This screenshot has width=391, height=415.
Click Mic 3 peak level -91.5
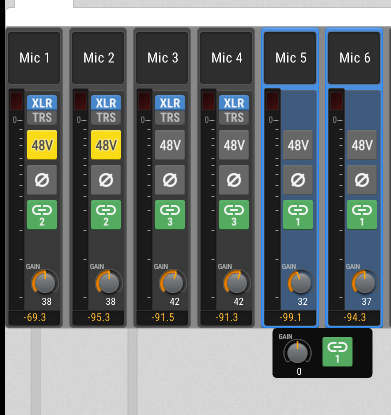pyautogui.click(x=162, y=317)
